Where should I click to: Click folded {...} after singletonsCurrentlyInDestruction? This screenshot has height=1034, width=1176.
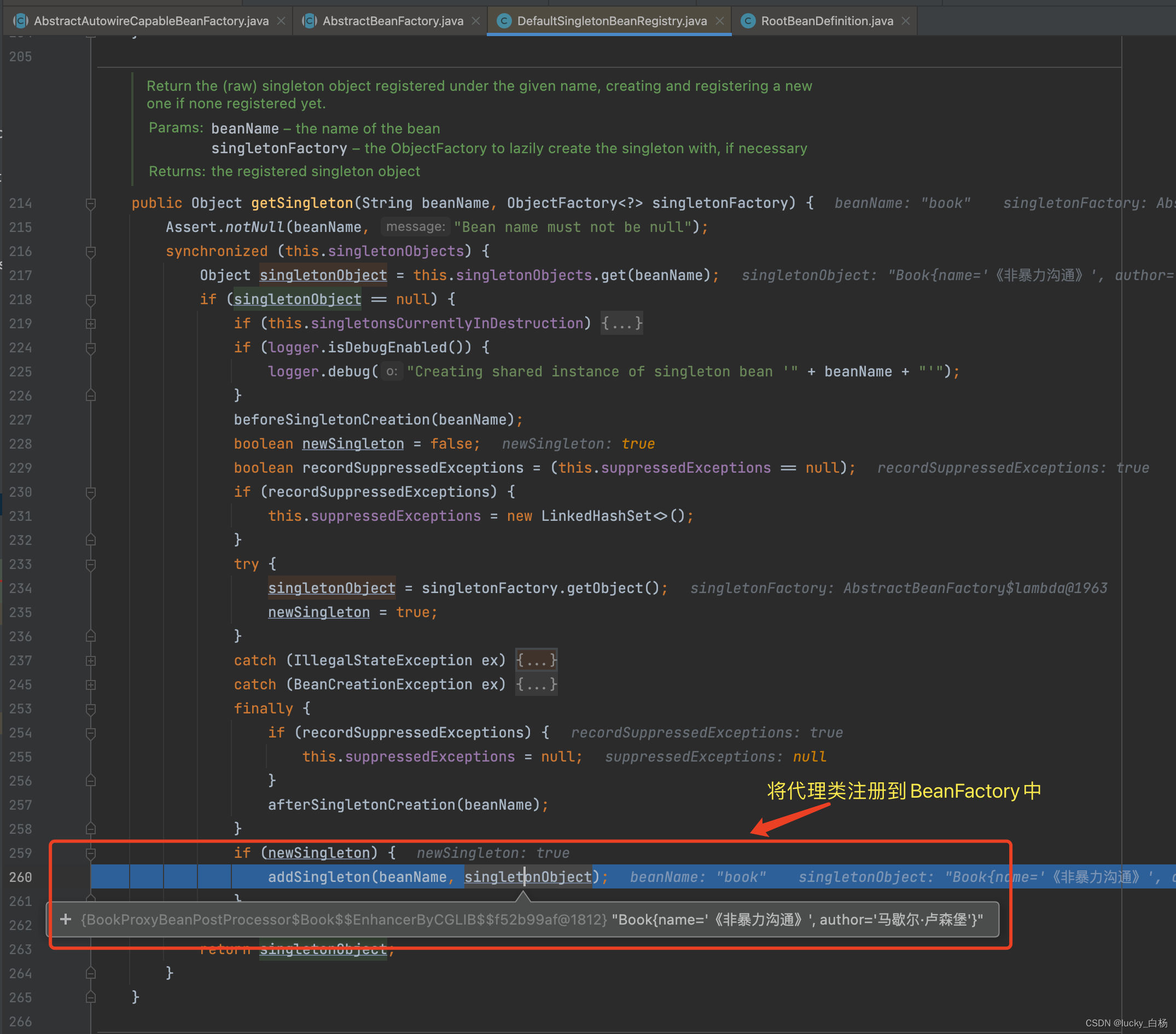621,323
